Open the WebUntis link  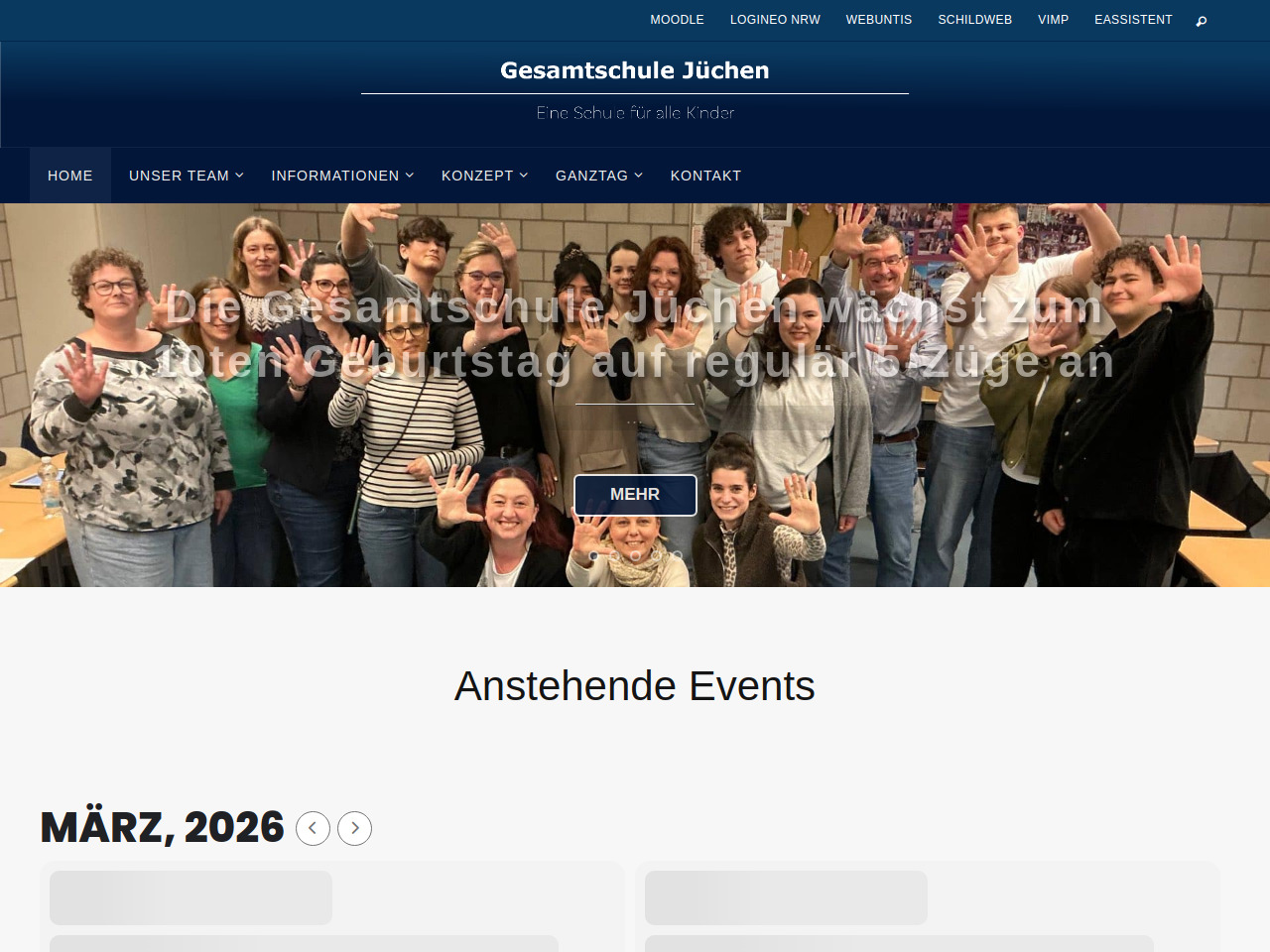click(x=879, y=20)
